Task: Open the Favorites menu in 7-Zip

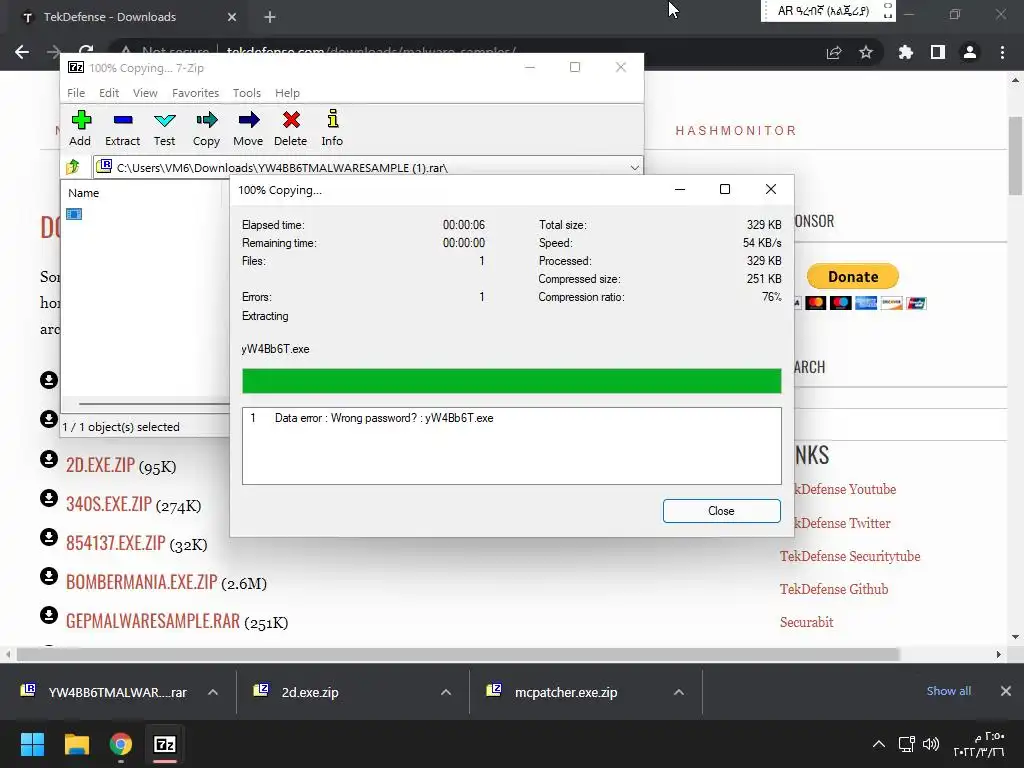Action: [195, 93]
